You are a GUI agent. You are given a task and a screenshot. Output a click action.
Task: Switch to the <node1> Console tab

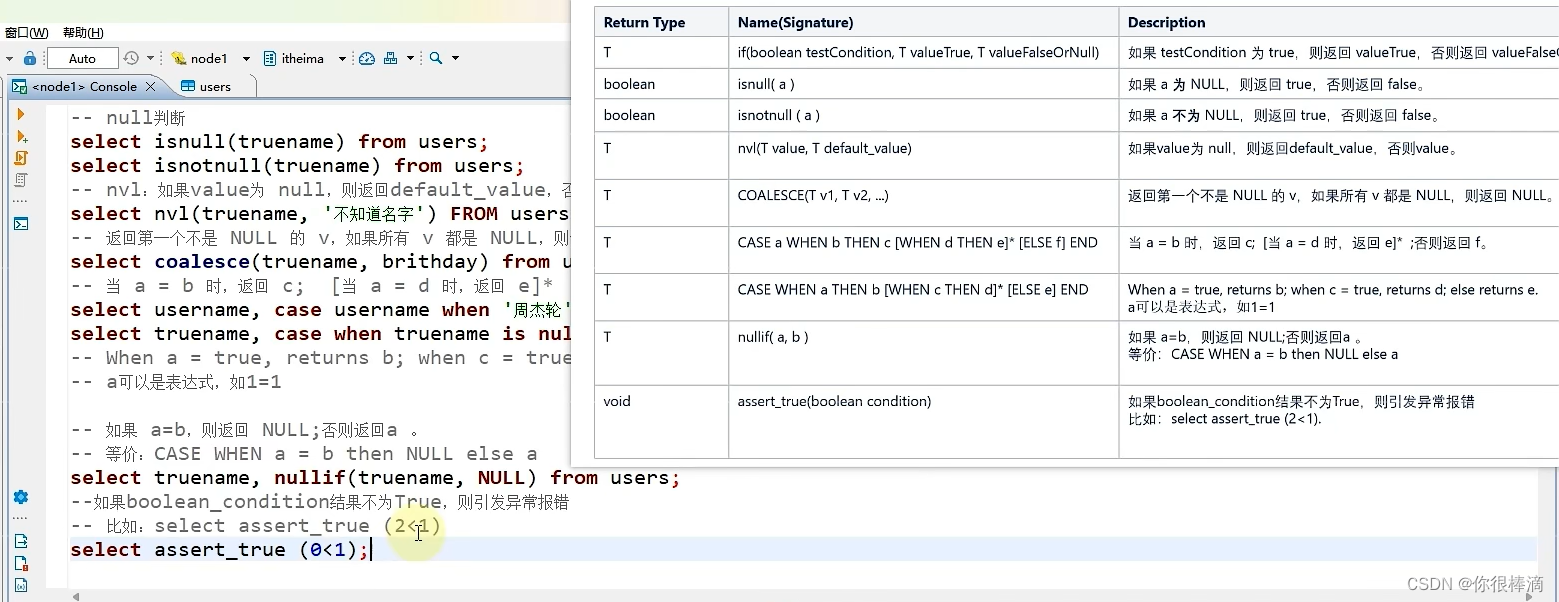click(84, 86)
